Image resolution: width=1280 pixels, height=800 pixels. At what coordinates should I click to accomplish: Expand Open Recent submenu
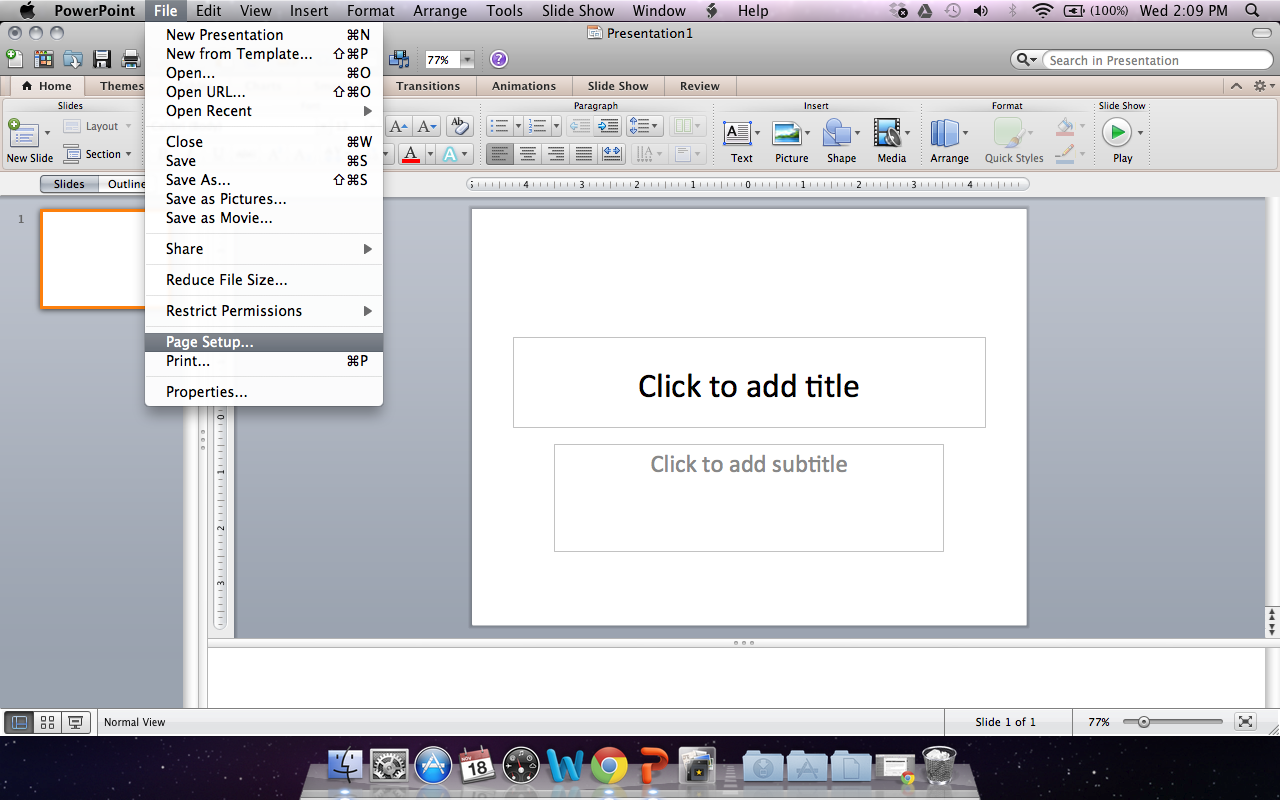(264, 111)
